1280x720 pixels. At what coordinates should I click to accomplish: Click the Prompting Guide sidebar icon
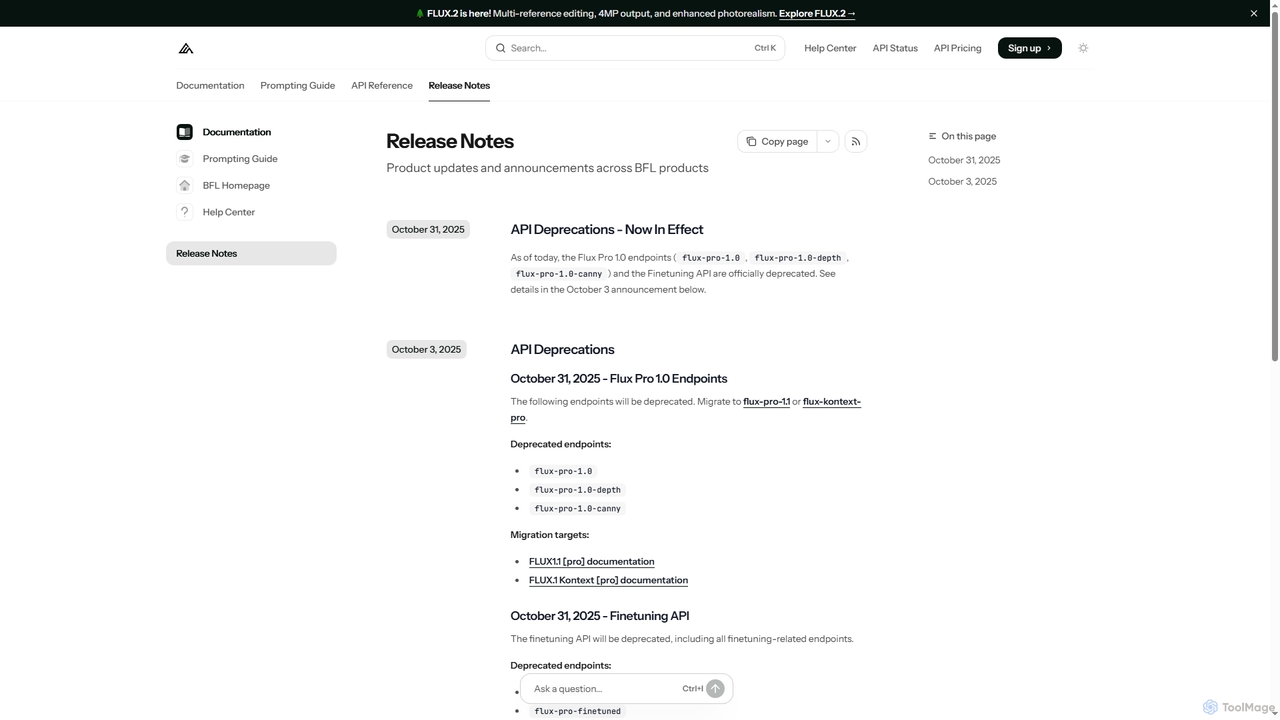[x=184, y=159]
